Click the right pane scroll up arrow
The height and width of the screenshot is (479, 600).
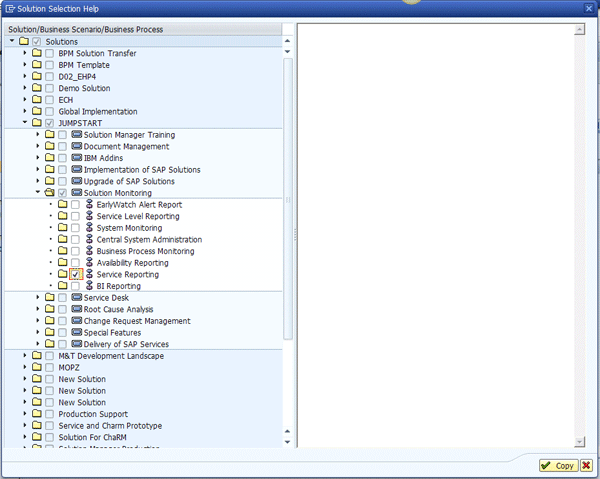(x=580, y=29)
